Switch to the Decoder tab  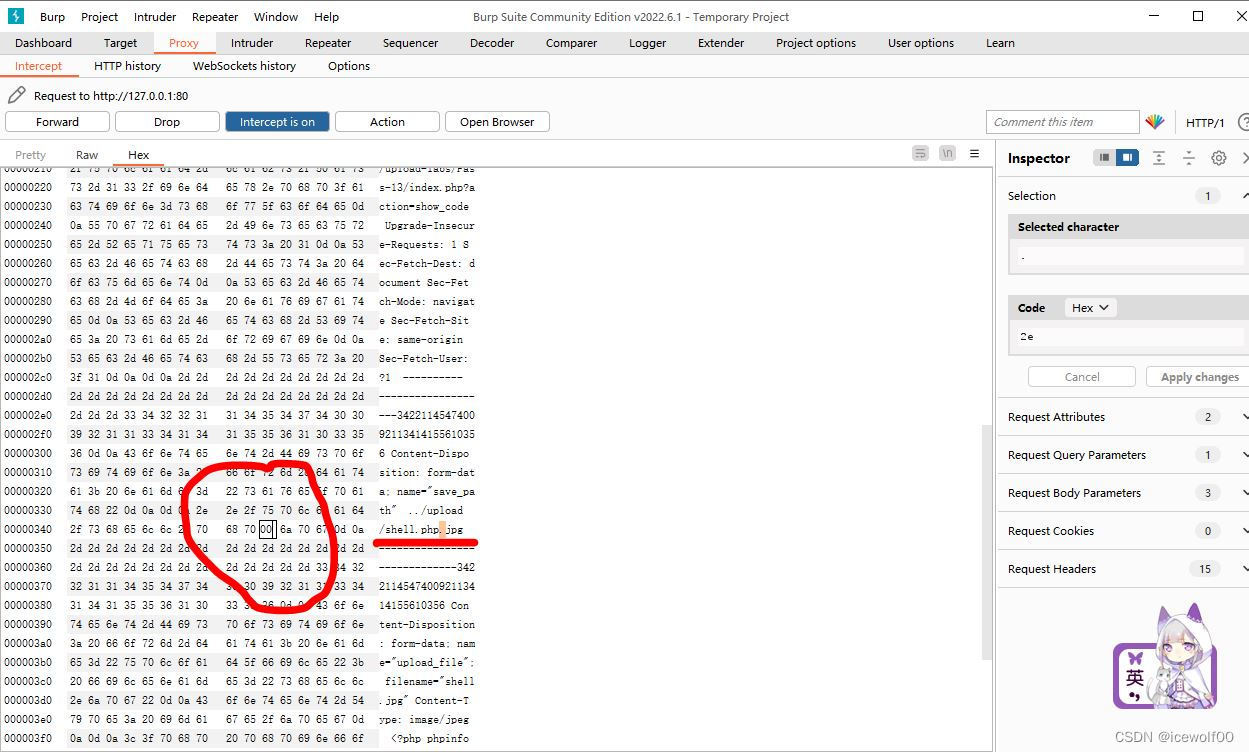(x=492, y=43)
